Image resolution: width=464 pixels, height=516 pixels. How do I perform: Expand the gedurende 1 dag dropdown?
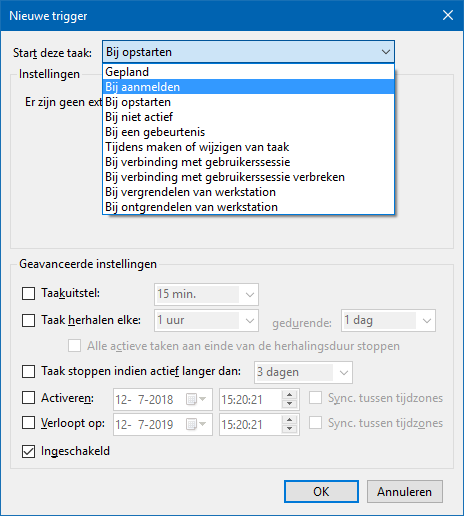pyautogui.click(x=388, y=320)
